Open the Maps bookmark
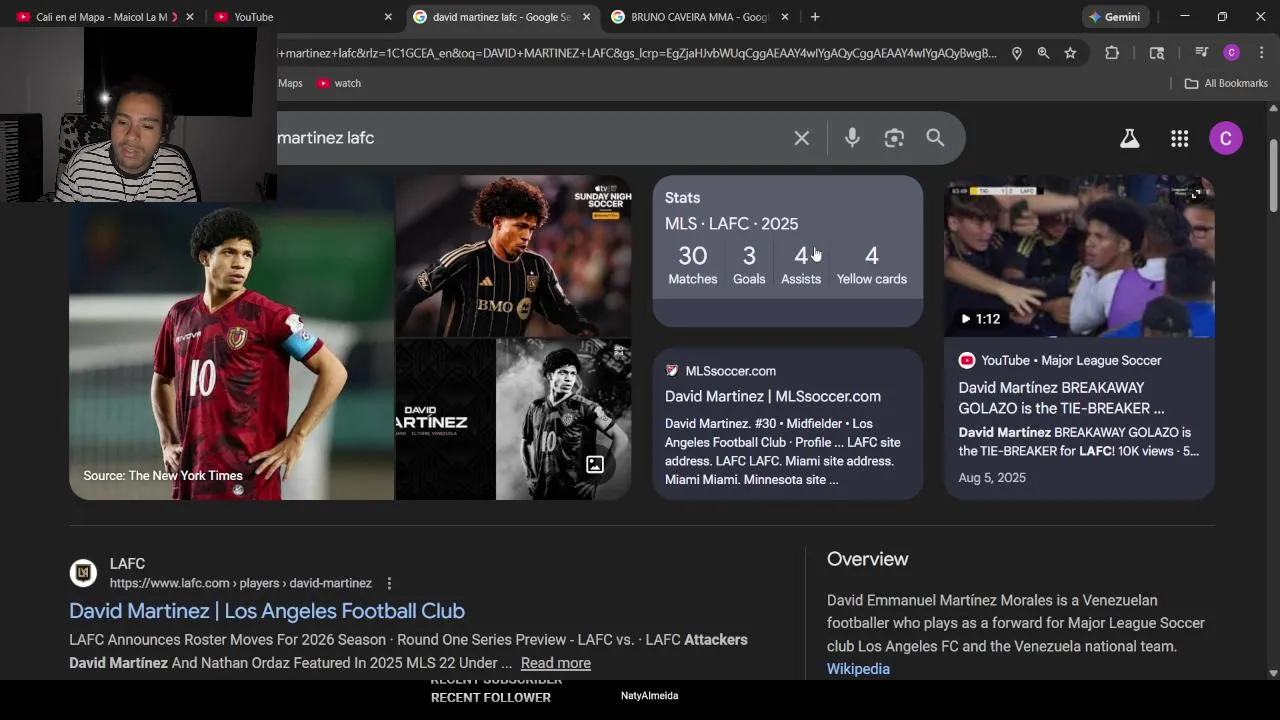 [290, 83]
